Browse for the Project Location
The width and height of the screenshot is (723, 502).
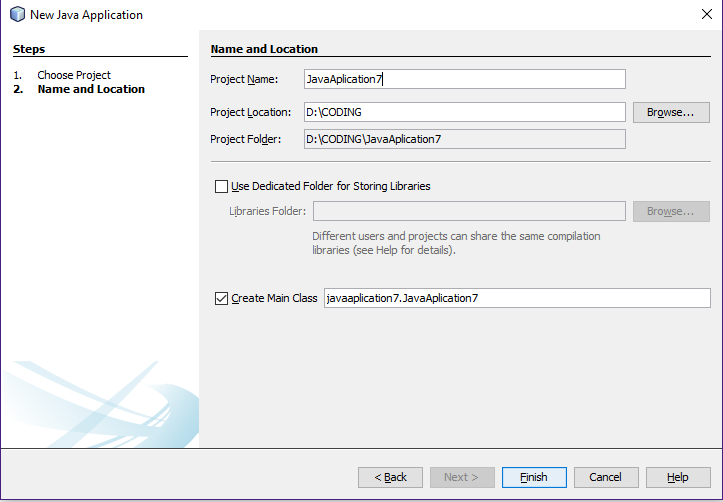click(x=671, y=112)
